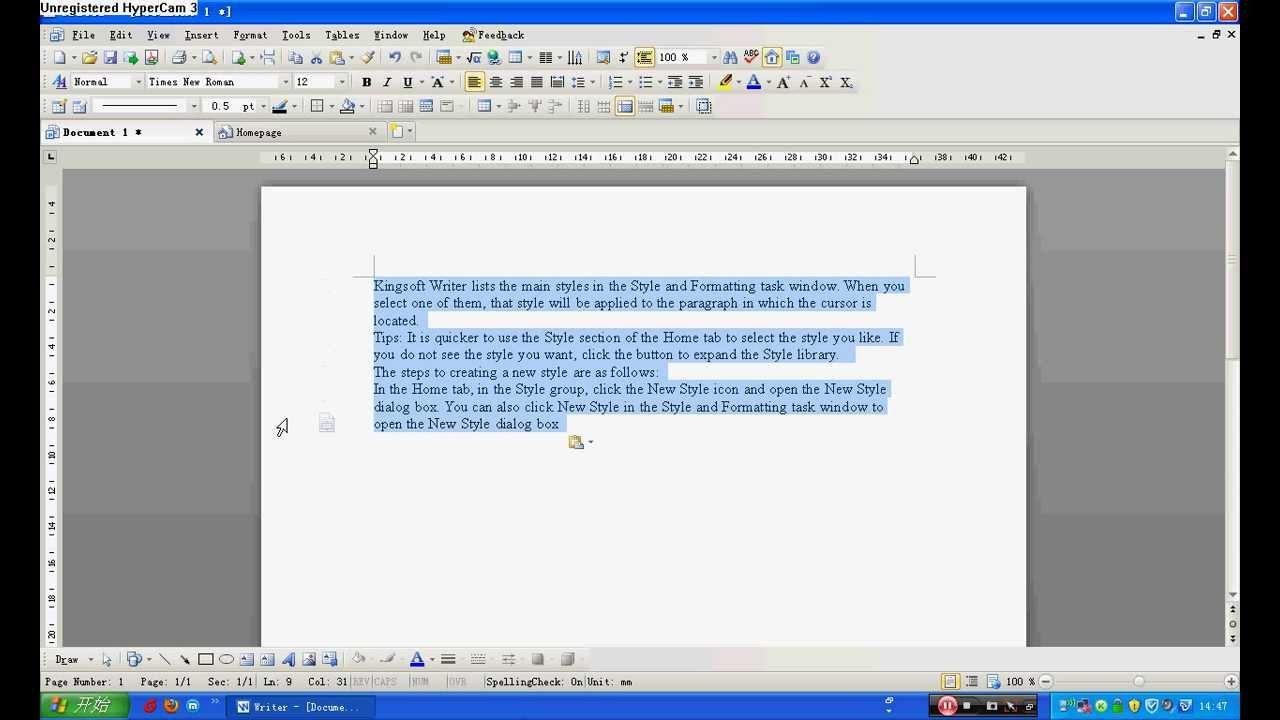This screenshot has width=1280, height=720.
Task: Set right text alignment
Action: (x=516, y=82)
